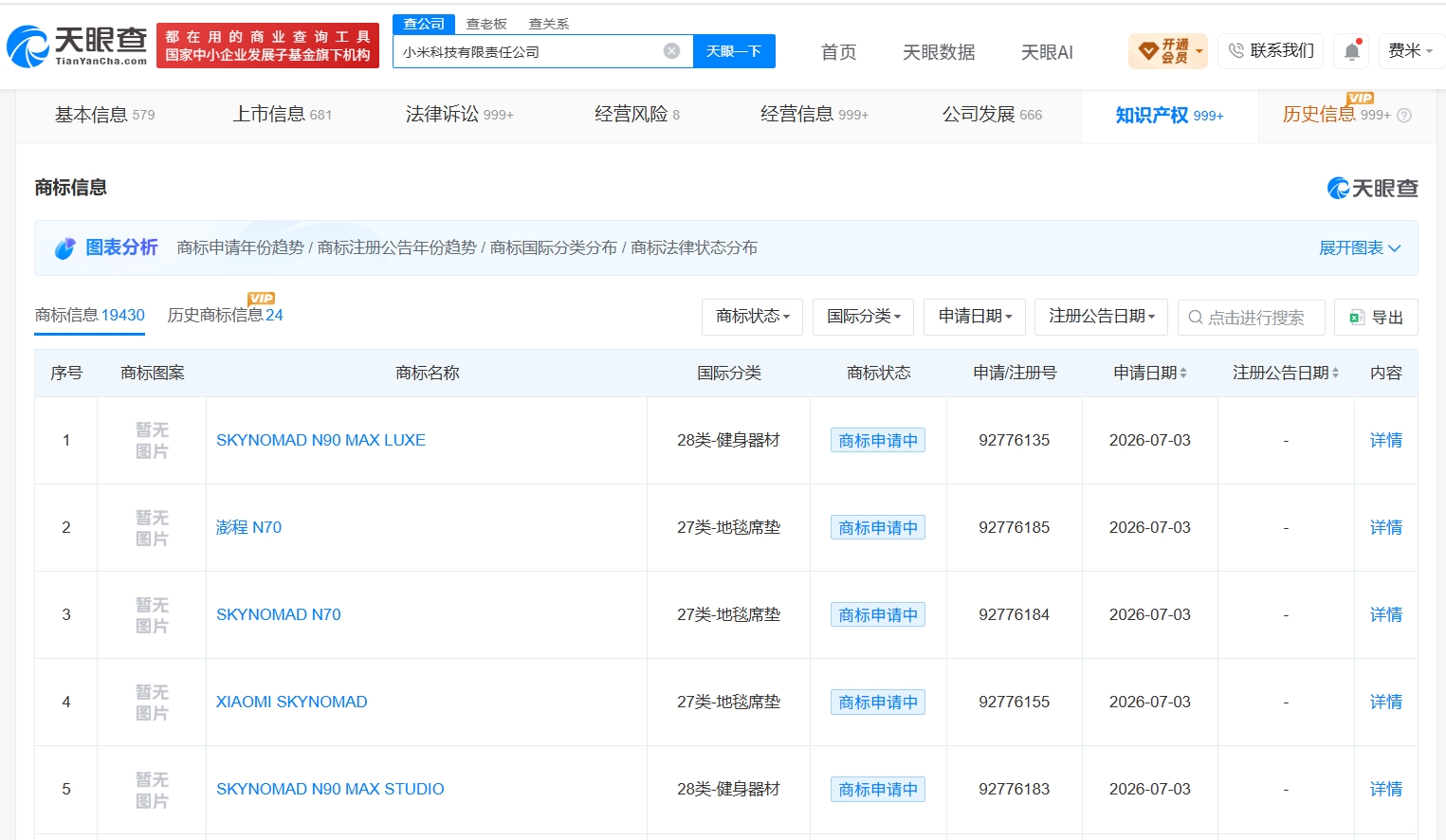Open 详情 for application 92776183
Screen dimensions: 1446x840
tap(1385, 790)
